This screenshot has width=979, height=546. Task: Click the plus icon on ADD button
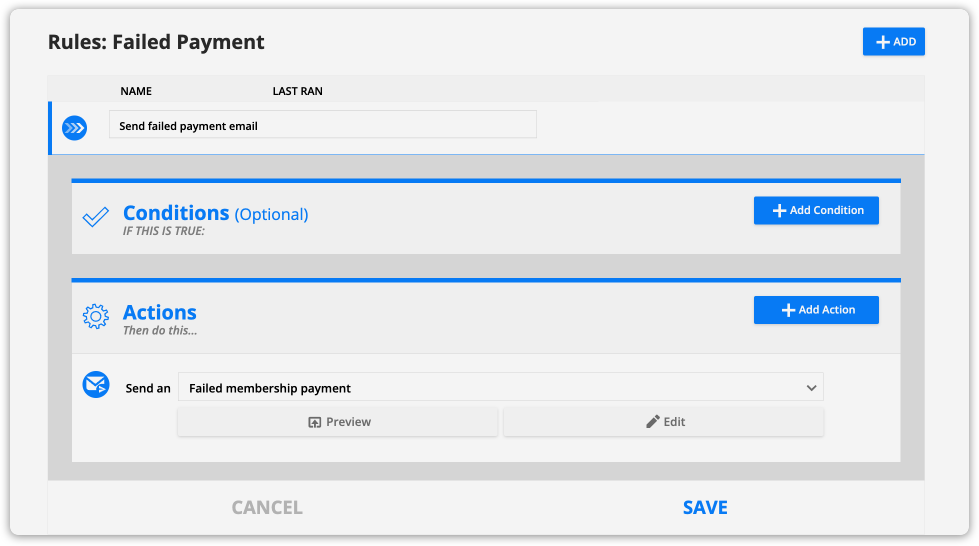(x=883, y=42)
